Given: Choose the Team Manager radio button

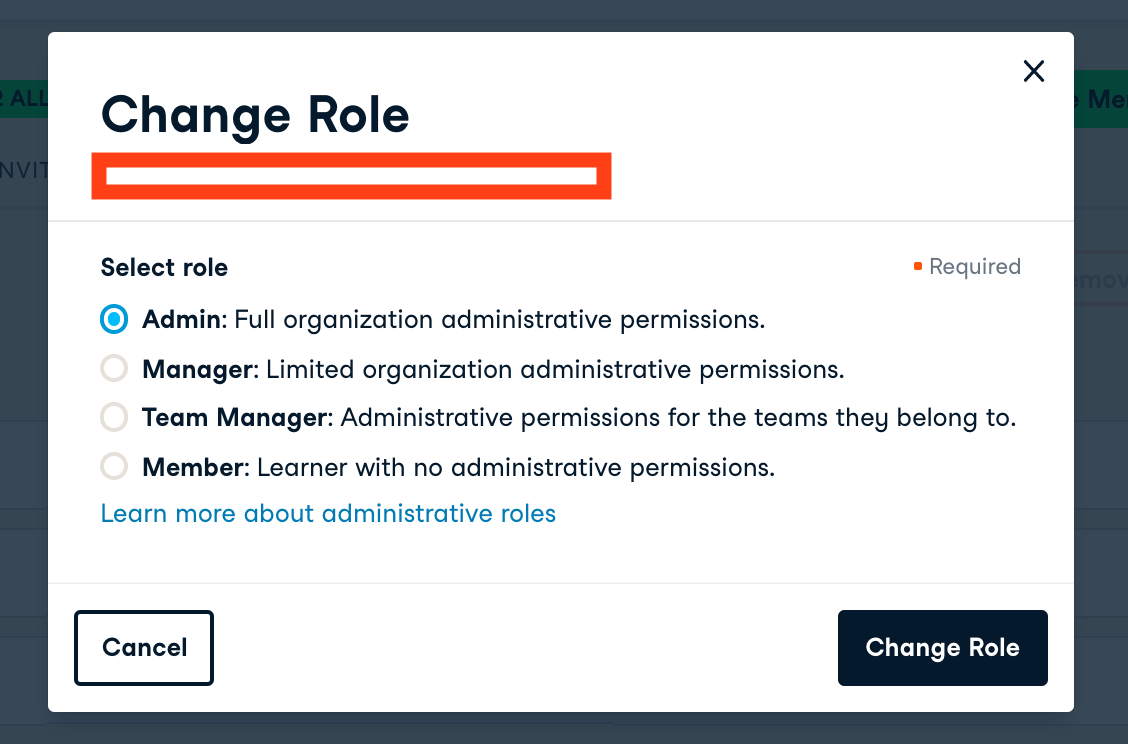Looking at the screenshot, I should point(114,418).
